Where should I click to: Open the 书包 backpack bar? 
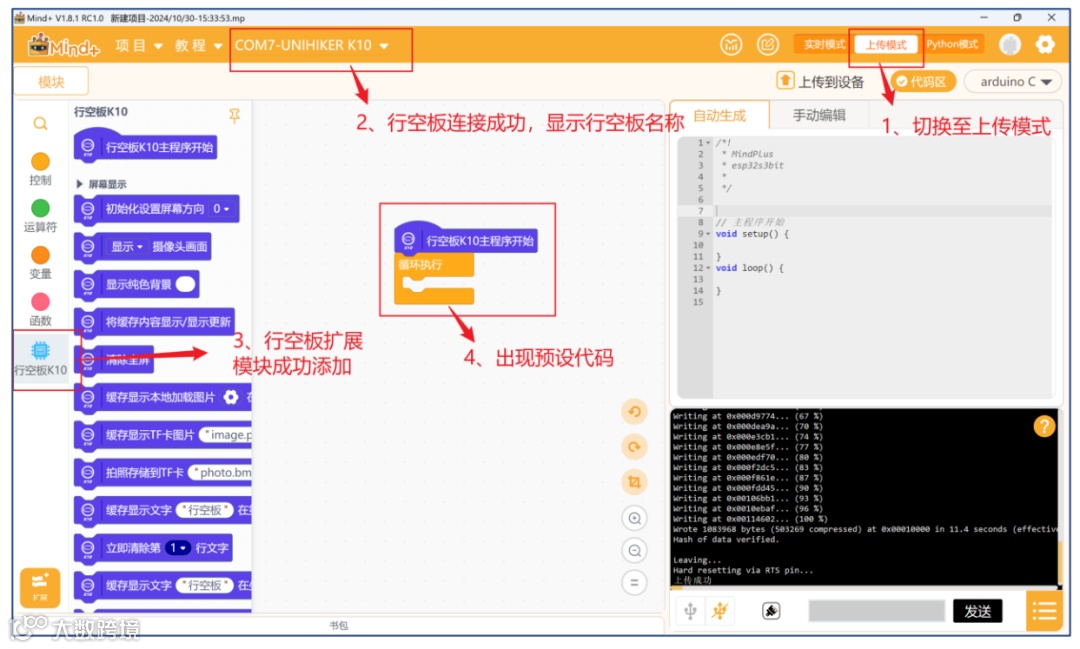(338, 626)
